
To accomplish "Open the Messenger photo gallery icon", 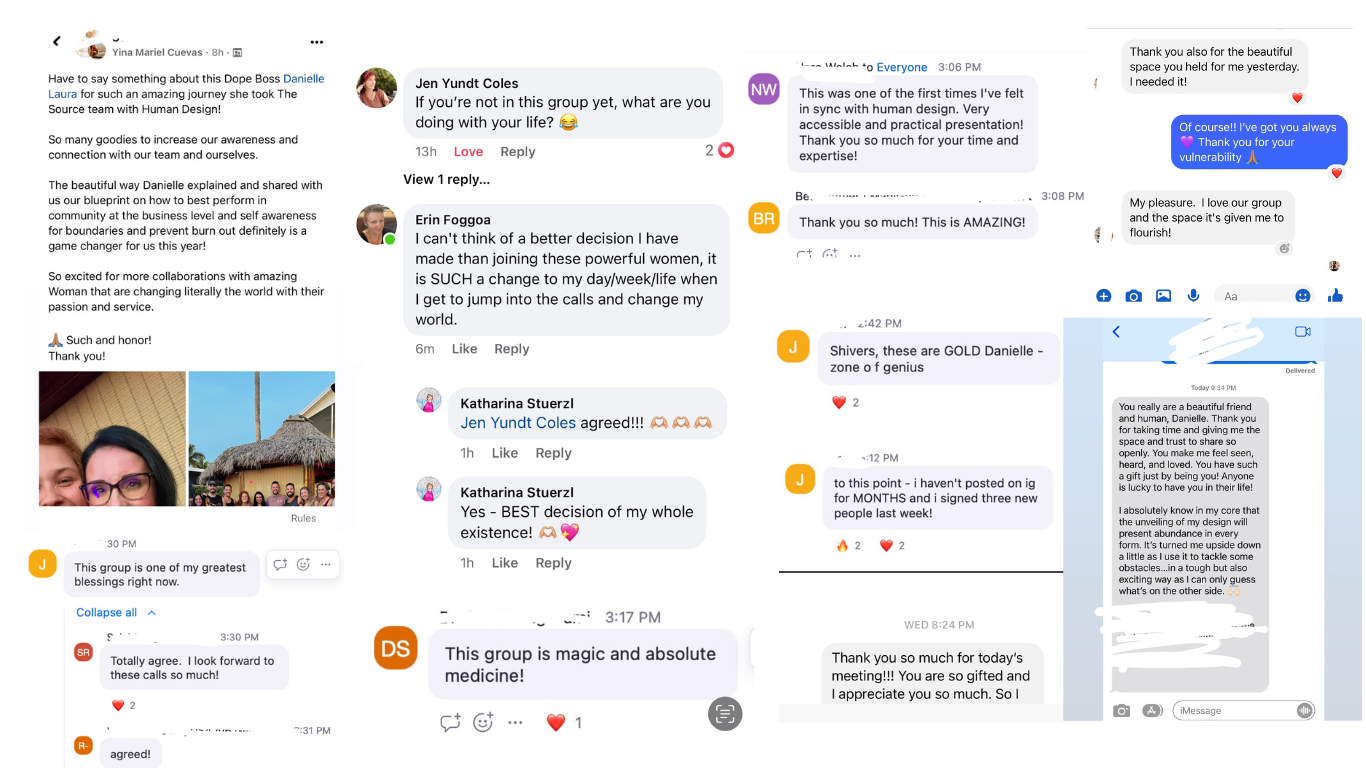I will coord(1163,296).
